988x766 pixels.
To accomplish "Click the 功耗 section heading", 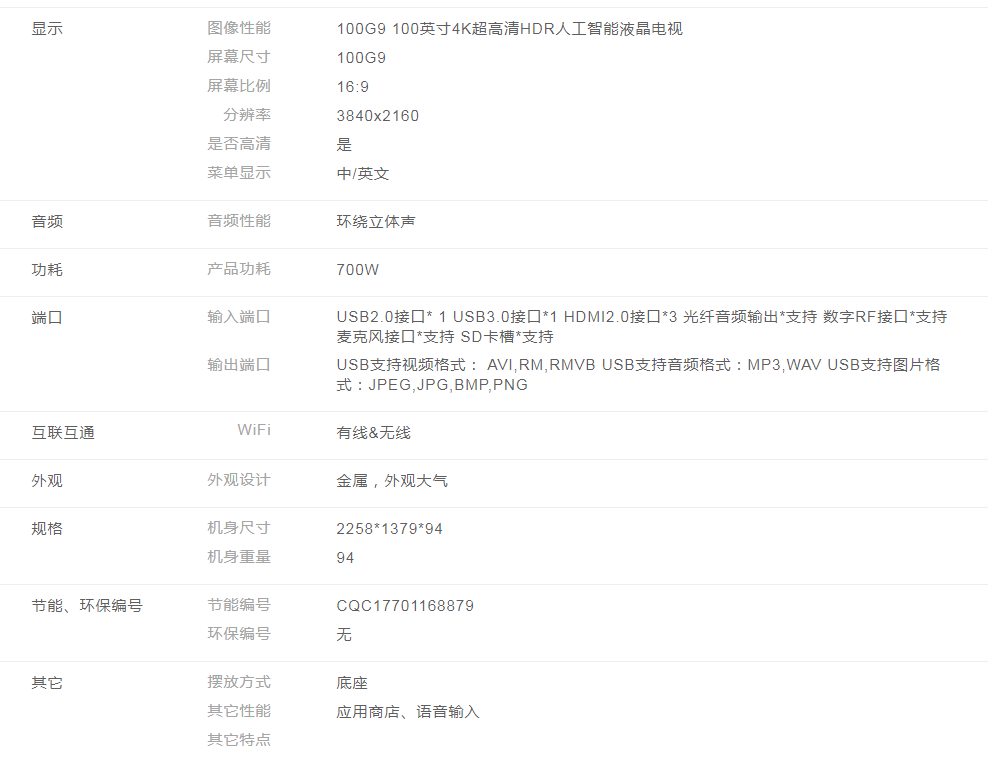I will pos(47,269).
